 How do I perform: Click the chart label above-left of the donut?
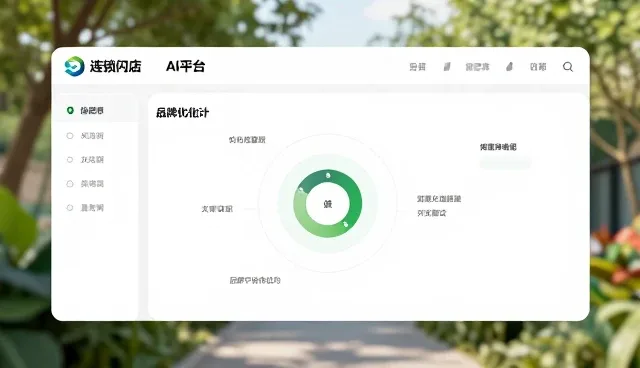tap(247, 140)
